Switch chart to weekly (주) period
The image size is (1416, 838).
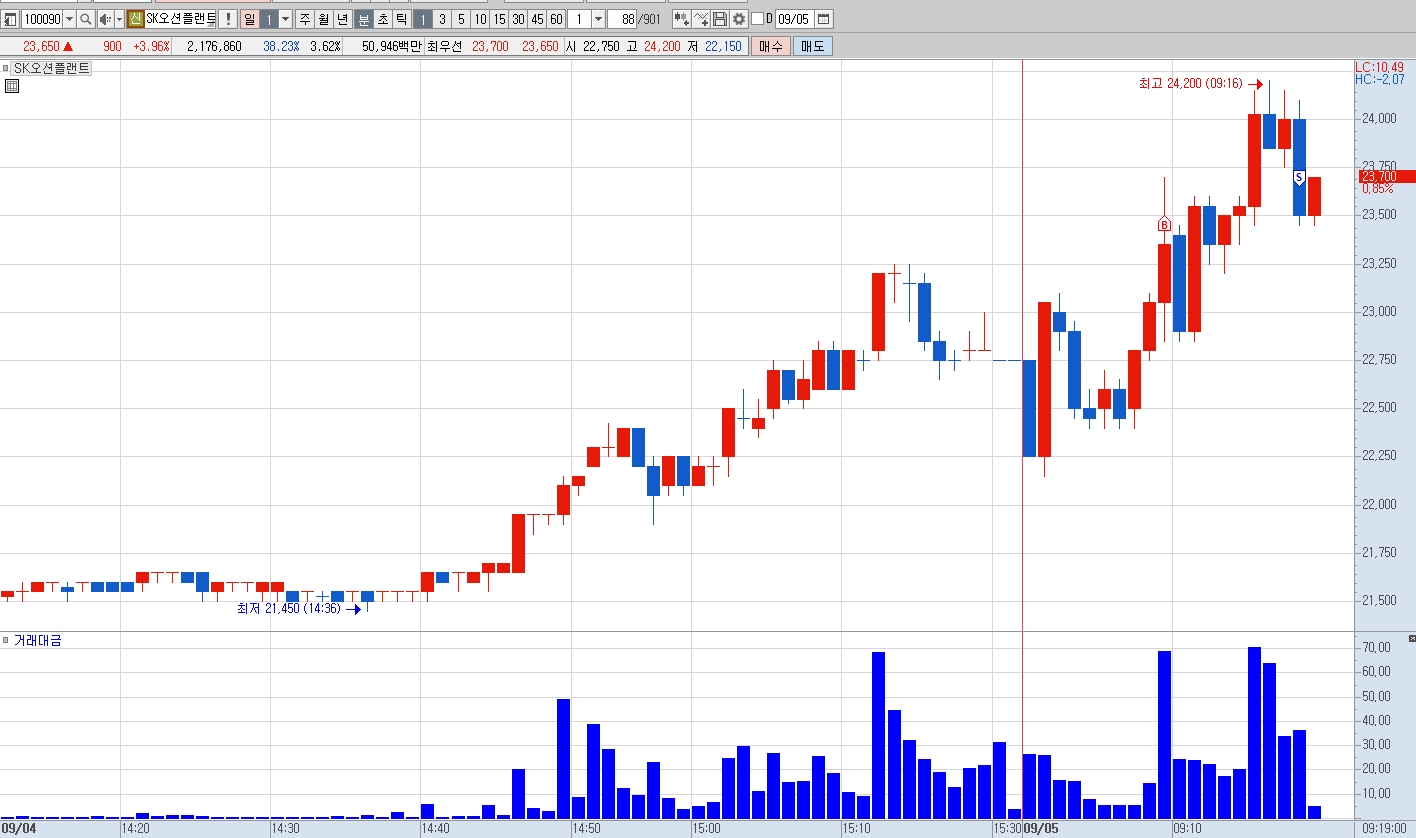point(304,19)
